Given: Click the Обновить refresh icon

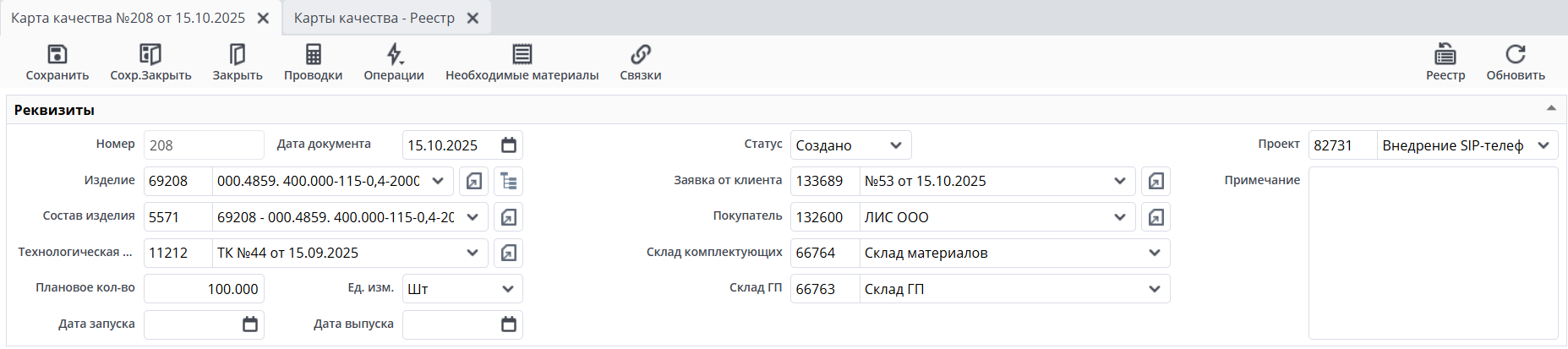Looking at the screenshot, I should [1515, 55].
